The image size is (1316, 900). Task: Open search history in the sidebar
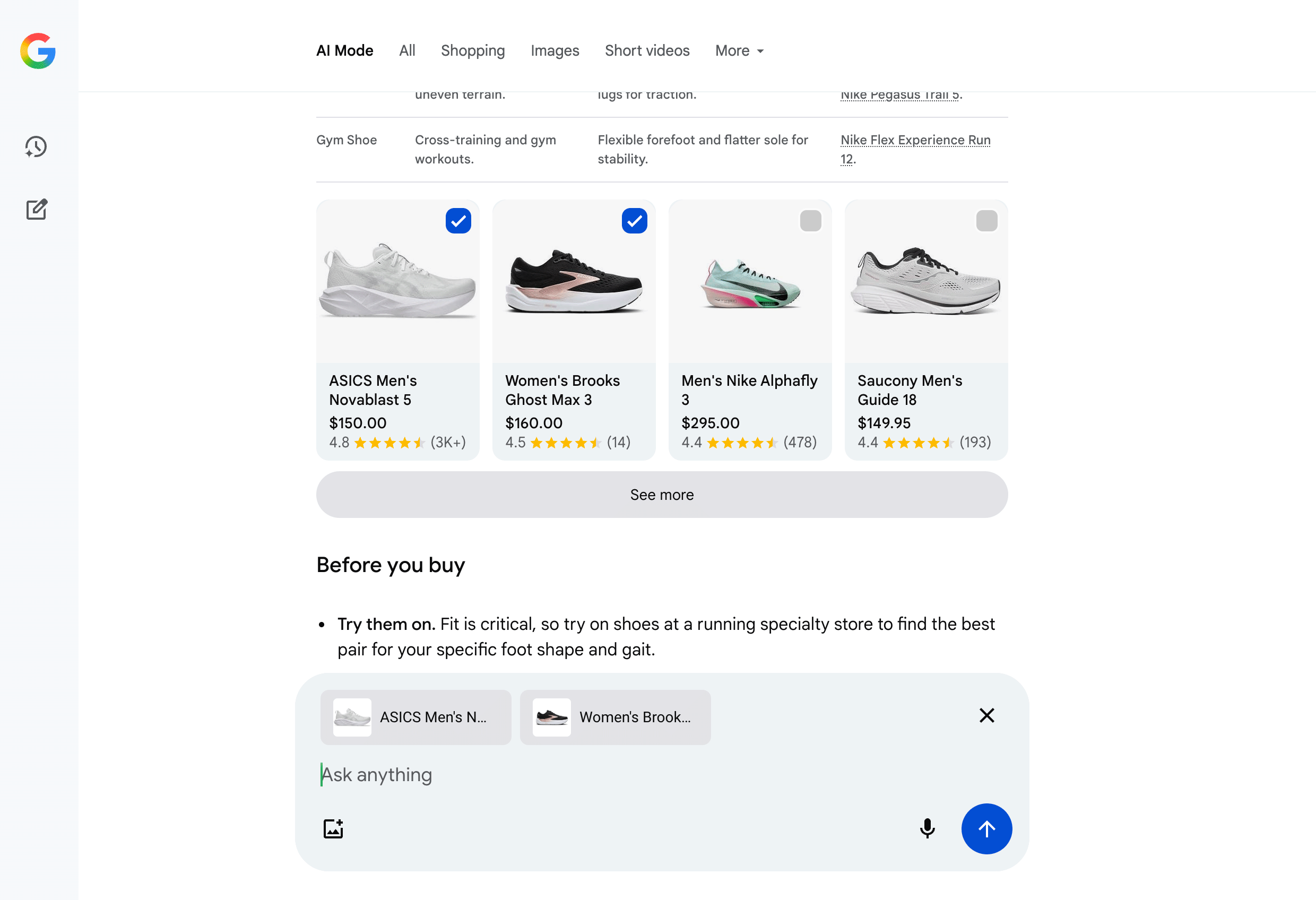click(36, 146)
